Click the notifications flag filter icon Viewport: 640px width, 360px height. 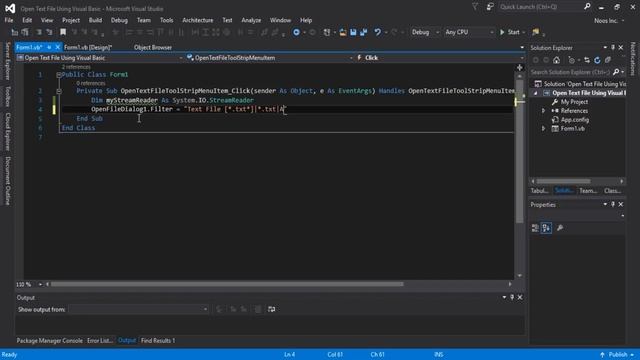click(x=475, y=7)
